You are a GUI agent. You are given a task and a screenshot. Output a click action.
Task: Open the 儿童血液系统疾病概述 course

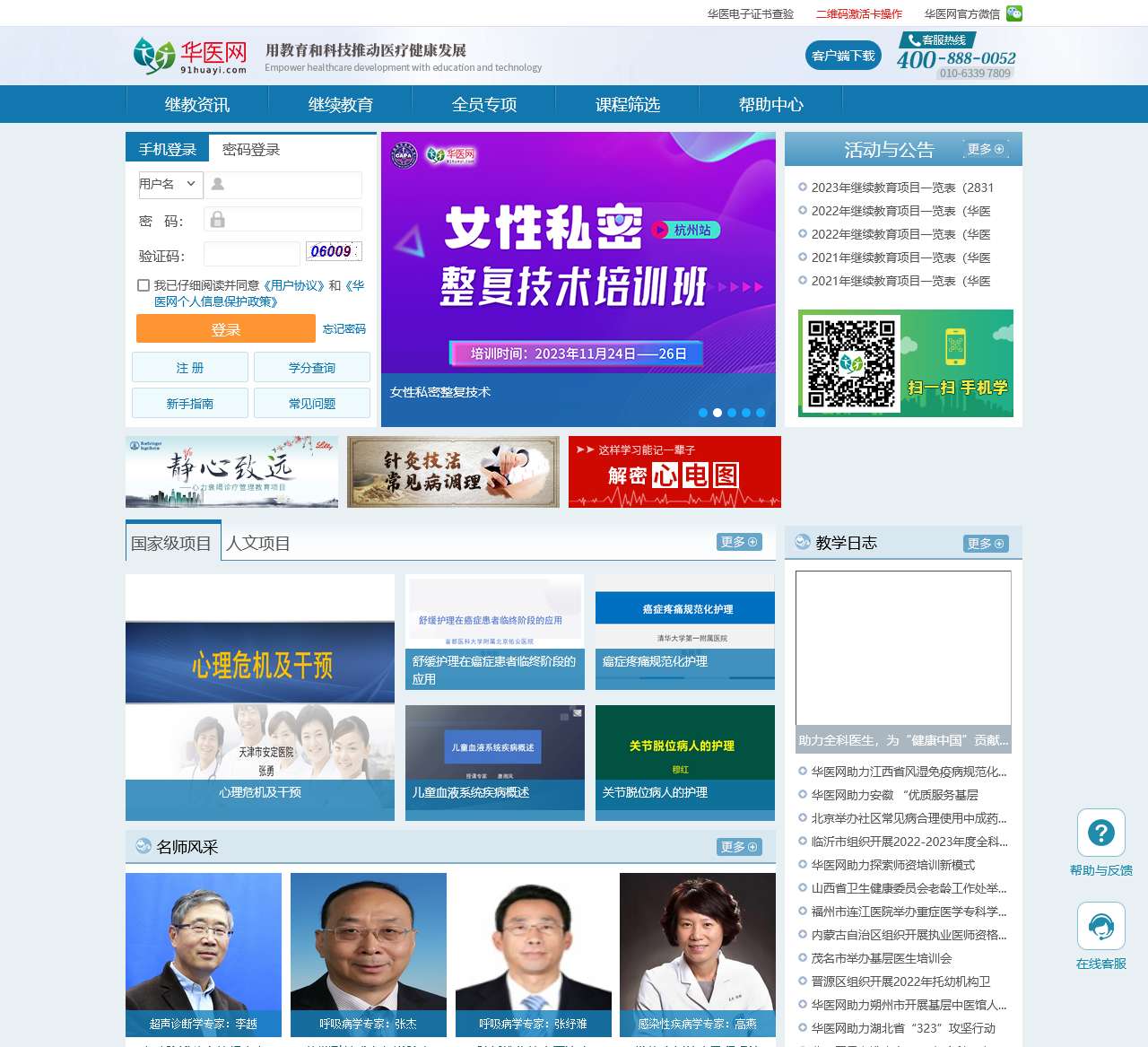495,763
